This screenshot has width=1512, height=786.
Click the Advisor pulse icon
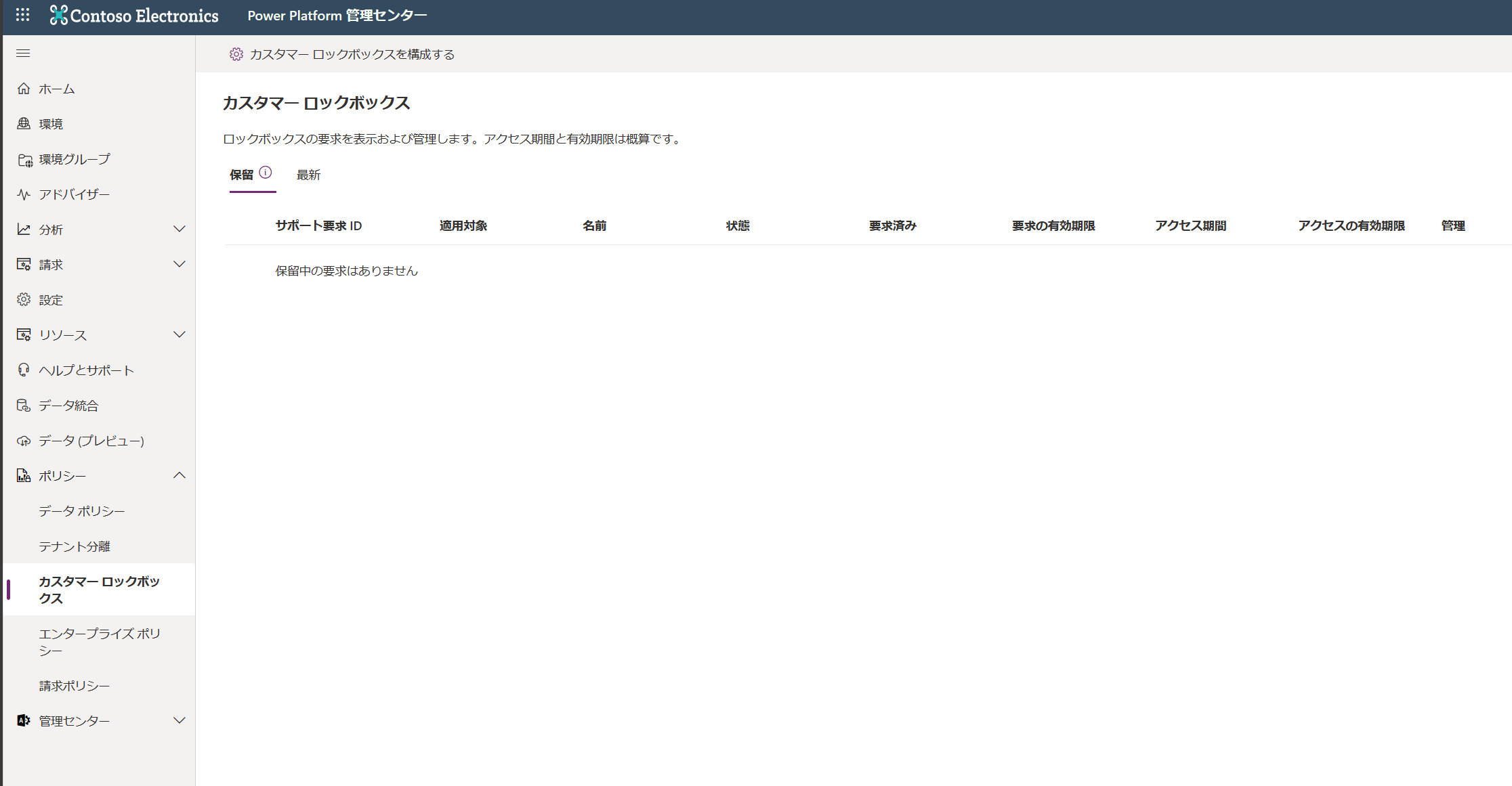click(x=24, y=194)
